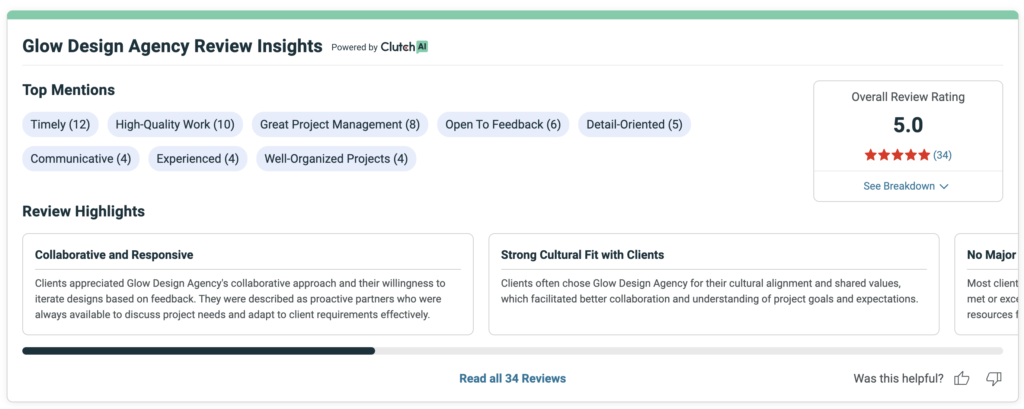Image resolution: width=1024 pixels, height=409 pixels.
Task: Select the Timely (12) mention tag
Action: coord(60,125)
